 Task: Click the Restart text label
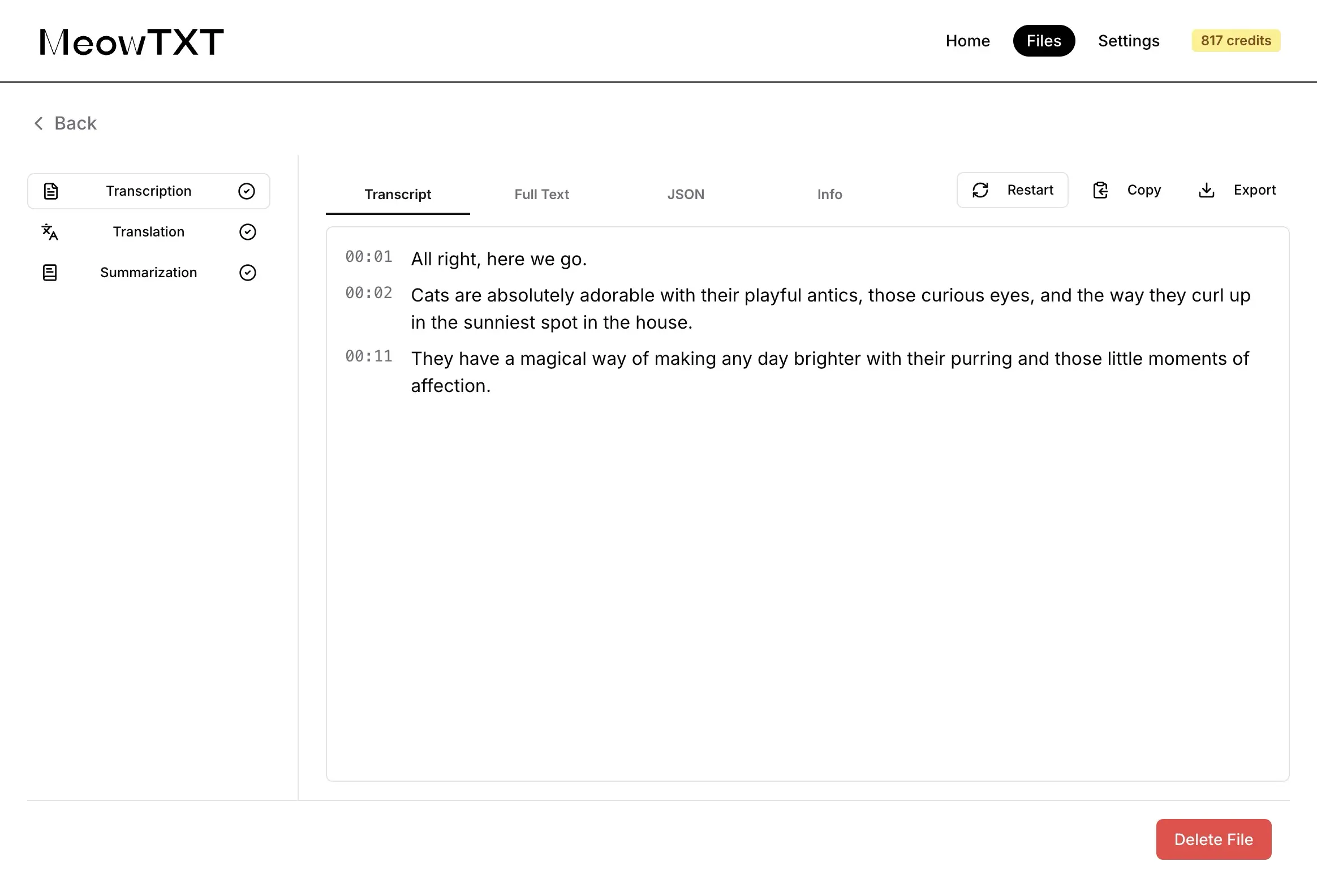tap(1030, 190)
